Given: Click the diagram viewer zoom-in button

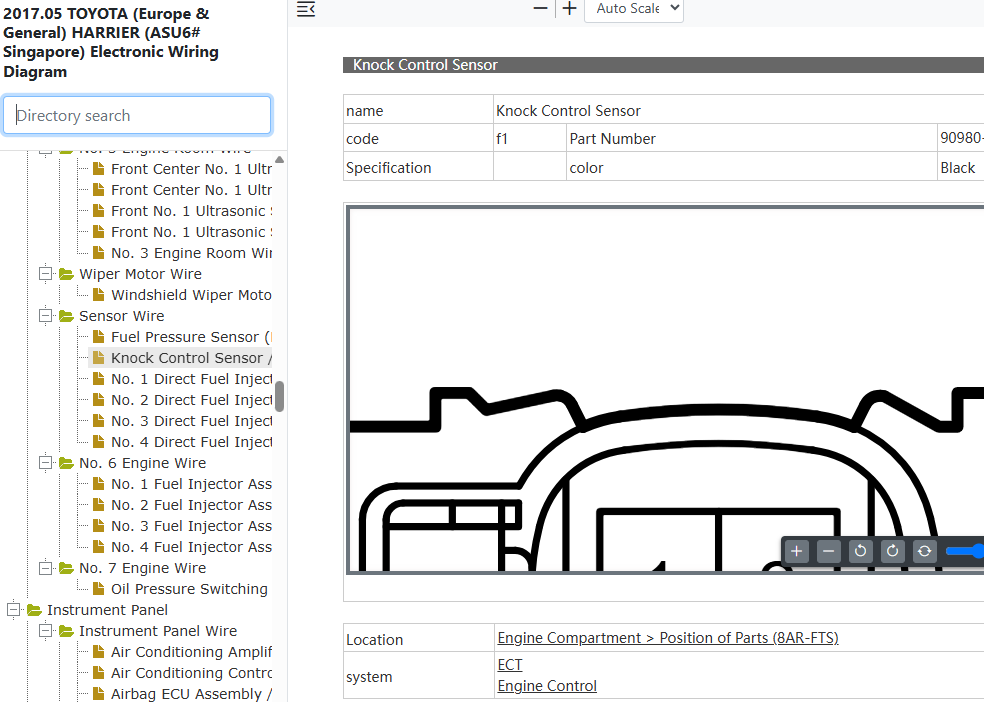Looking at the screenshot, I should click(x=796, y=551).
